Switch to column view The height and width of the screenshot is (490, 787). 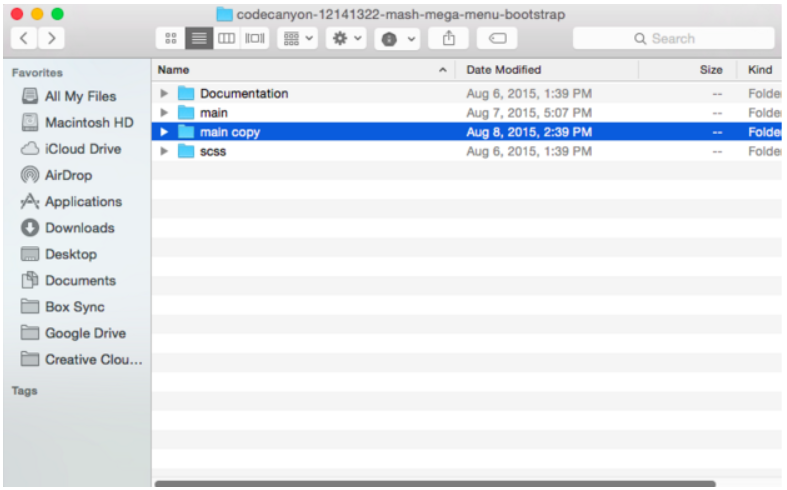pos(226,38)
